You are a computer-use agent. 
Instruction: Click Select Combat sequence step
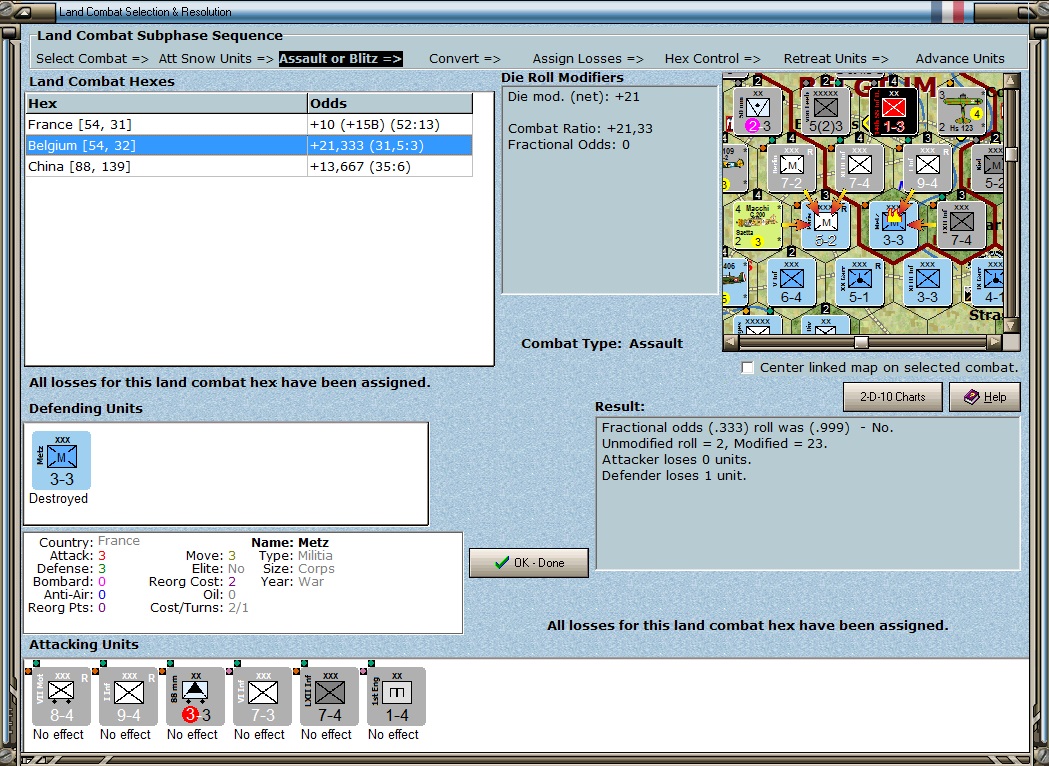point(92,59)
